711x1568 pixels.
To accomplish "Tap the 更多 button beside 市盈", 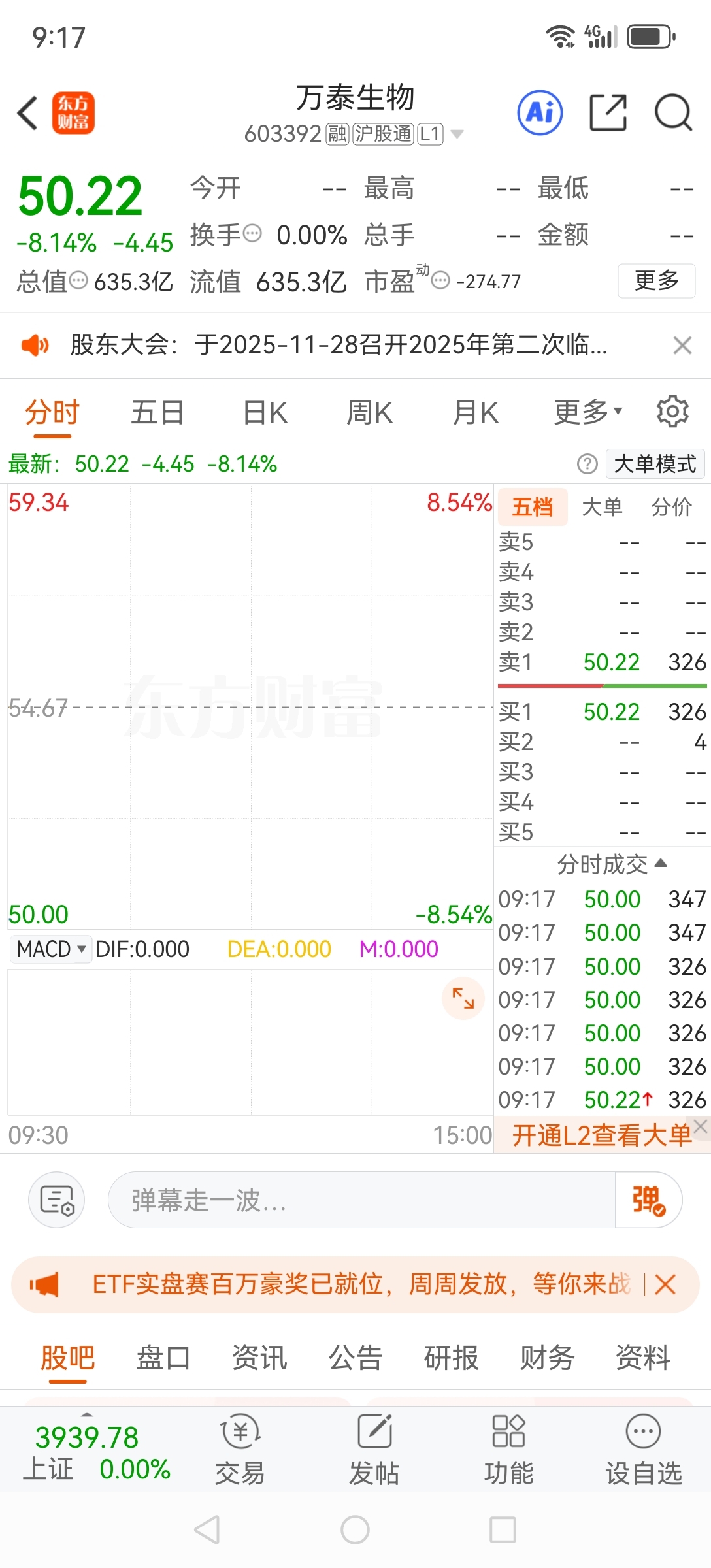I will coord(656,281).
